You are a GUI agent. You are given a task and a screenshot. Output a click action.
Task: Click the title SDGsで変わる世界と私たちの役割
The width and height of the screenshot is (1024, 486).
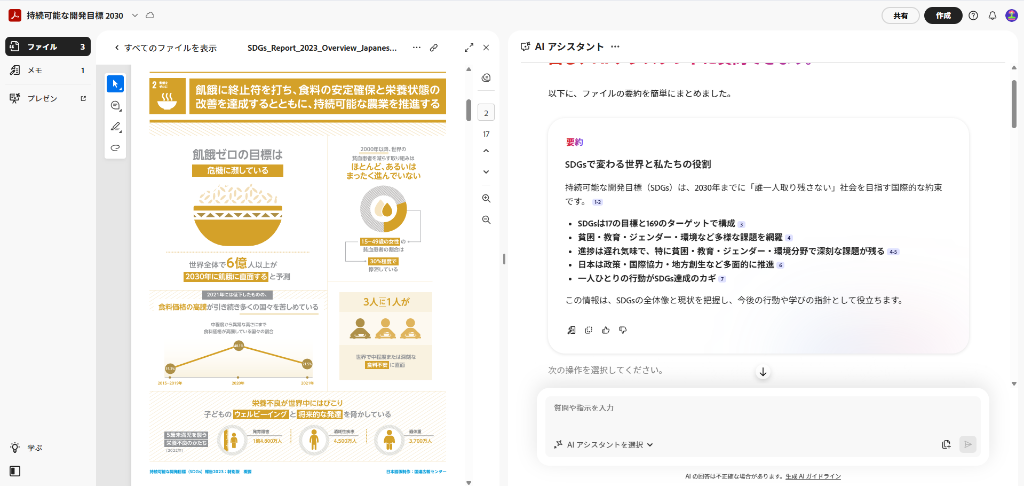[638, 164]
